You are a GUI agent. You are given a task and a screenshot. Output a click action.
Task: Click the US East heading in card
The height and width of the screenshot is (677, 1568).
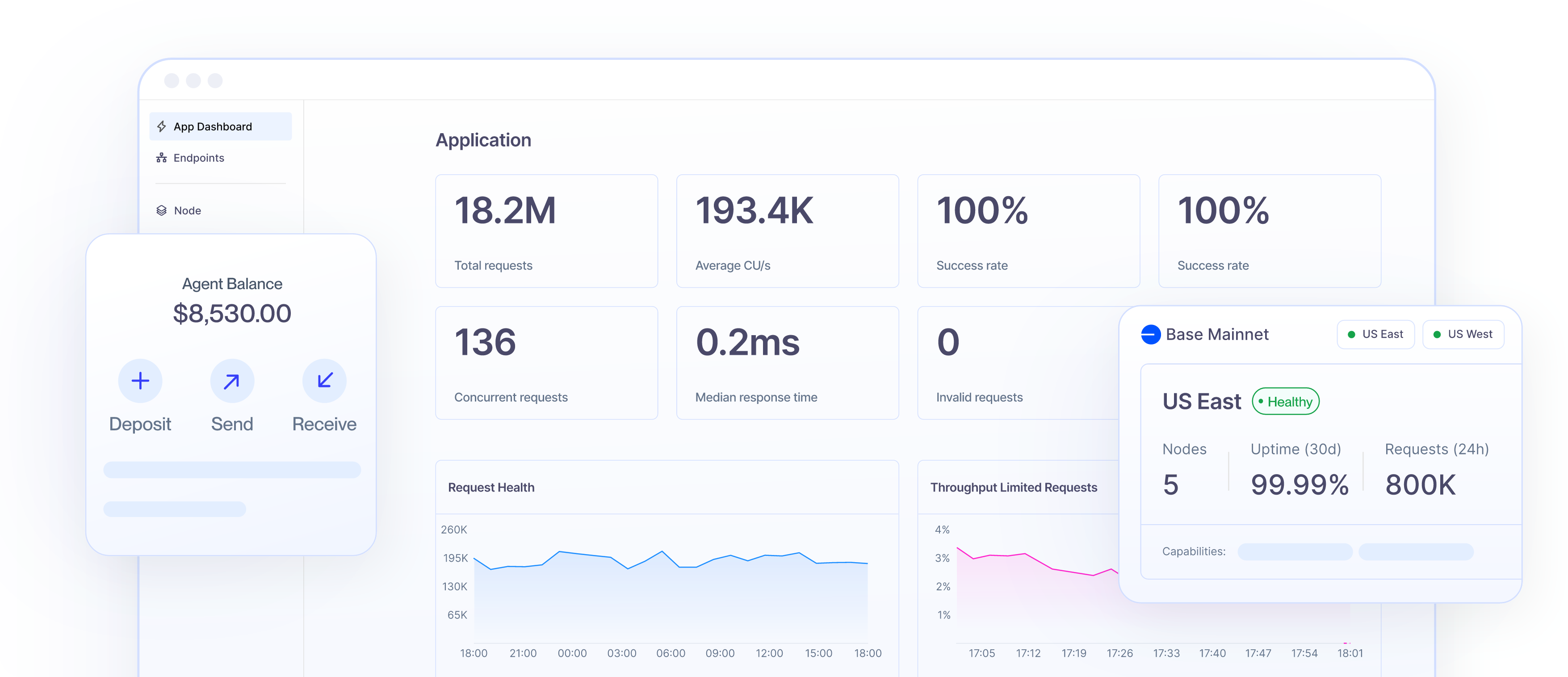pos(1202,402)
